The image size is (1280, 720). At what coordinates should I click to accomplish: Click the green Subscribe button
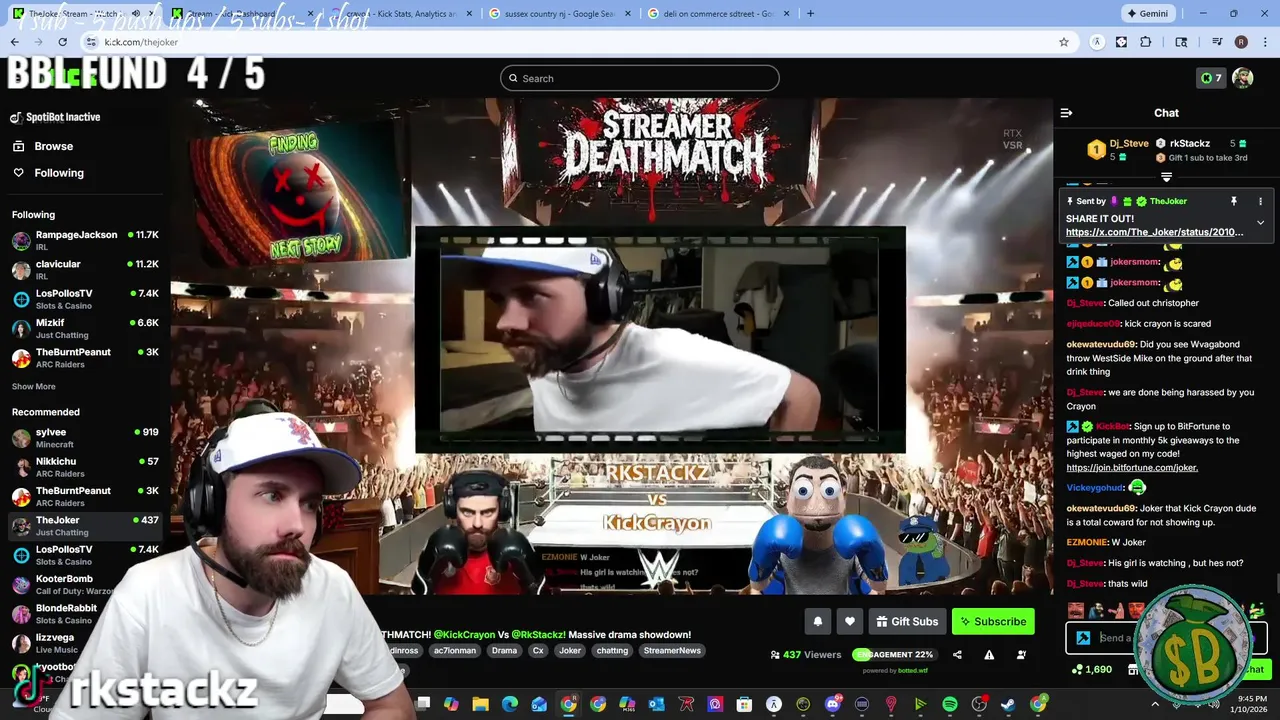[x=993, y=621]
